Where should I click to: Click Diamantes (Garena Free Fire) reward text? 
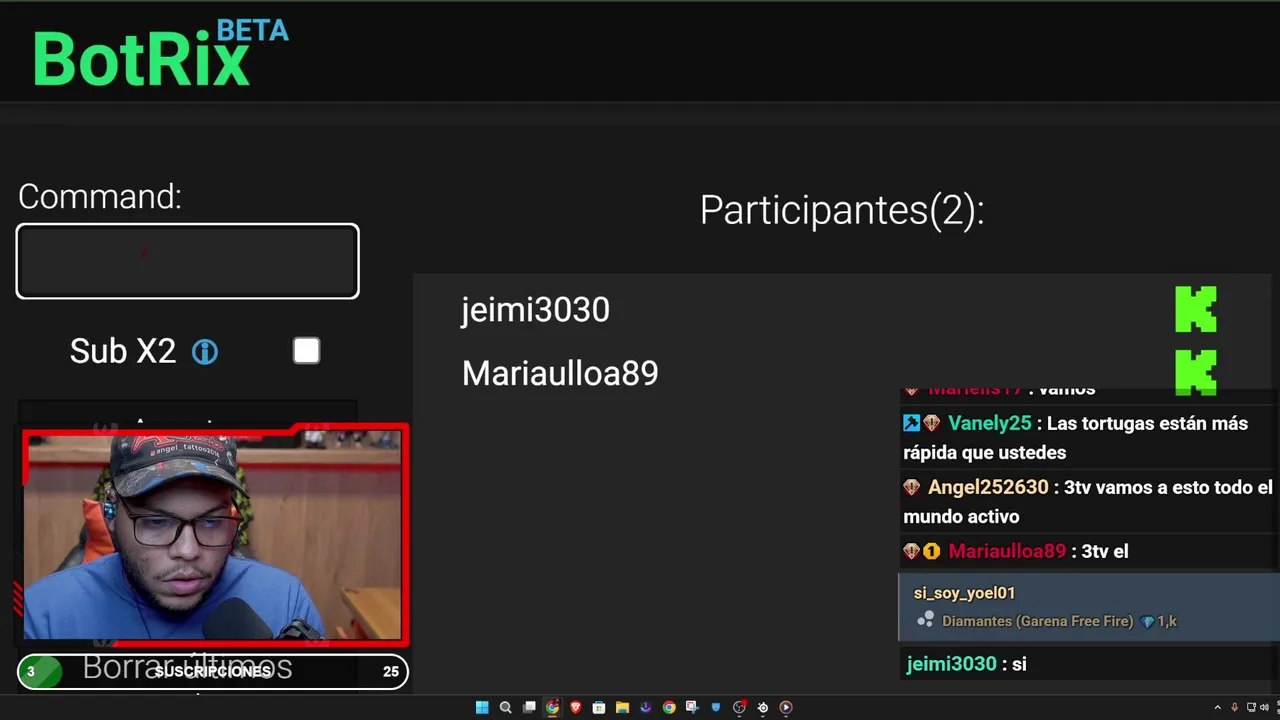(1037, 621)
